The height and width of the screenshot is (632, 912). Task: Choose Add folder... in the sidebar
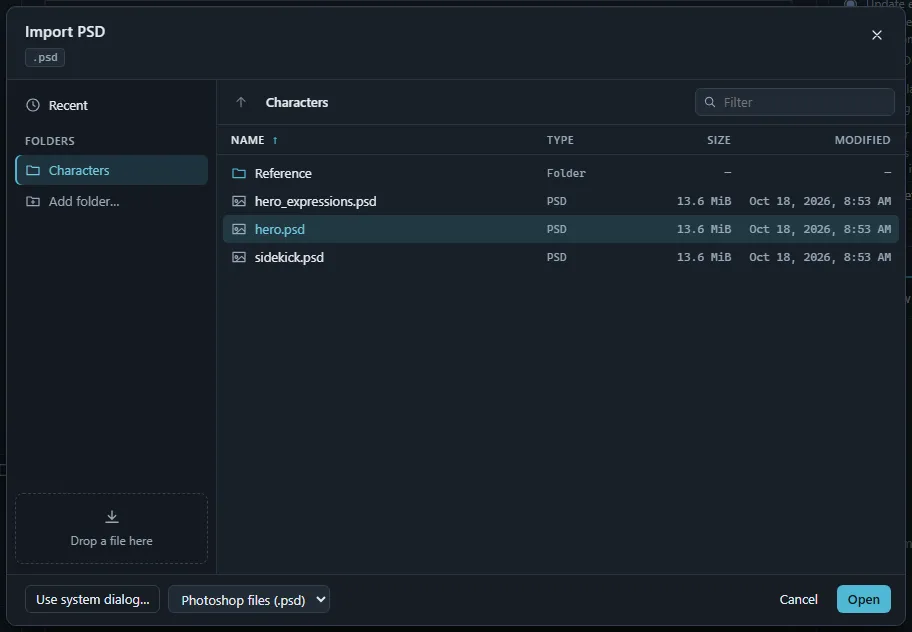click(111, 201)
